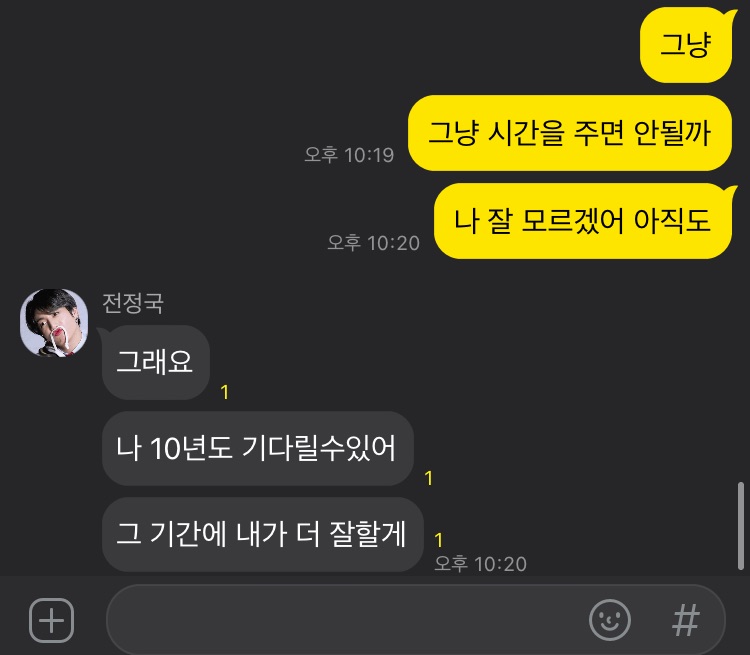Select the gray bubble 그래요

coord(155,362)
